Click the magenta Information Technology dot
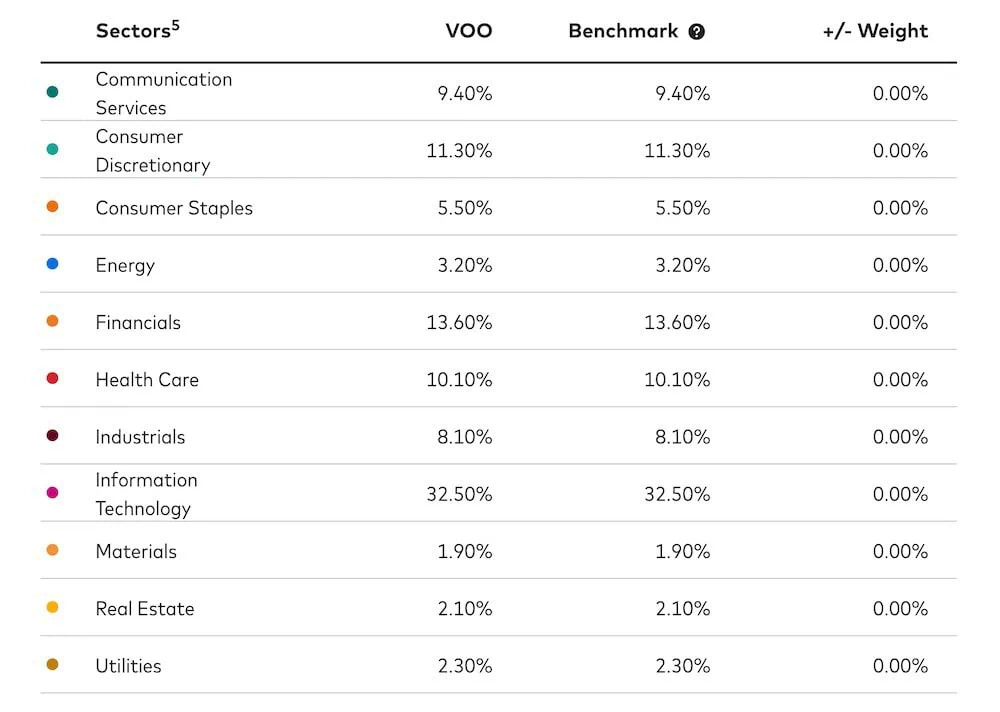The height and width of the screenshot is (712, 1000). coord(52,492)
